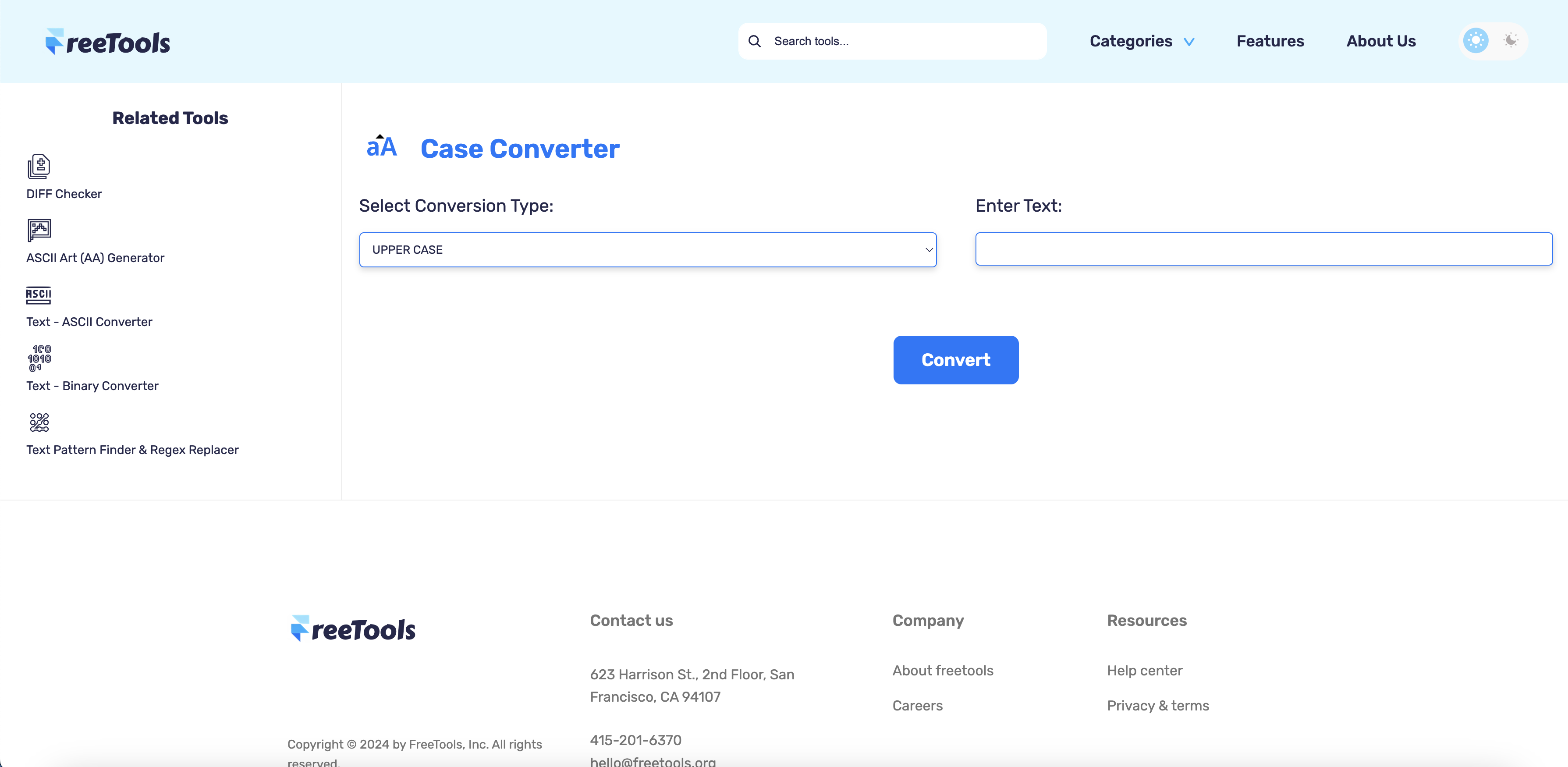This screenshot has height=767, width=1568.
Task: Switch to dark mode with the moon toggle
Action: 1510,40
